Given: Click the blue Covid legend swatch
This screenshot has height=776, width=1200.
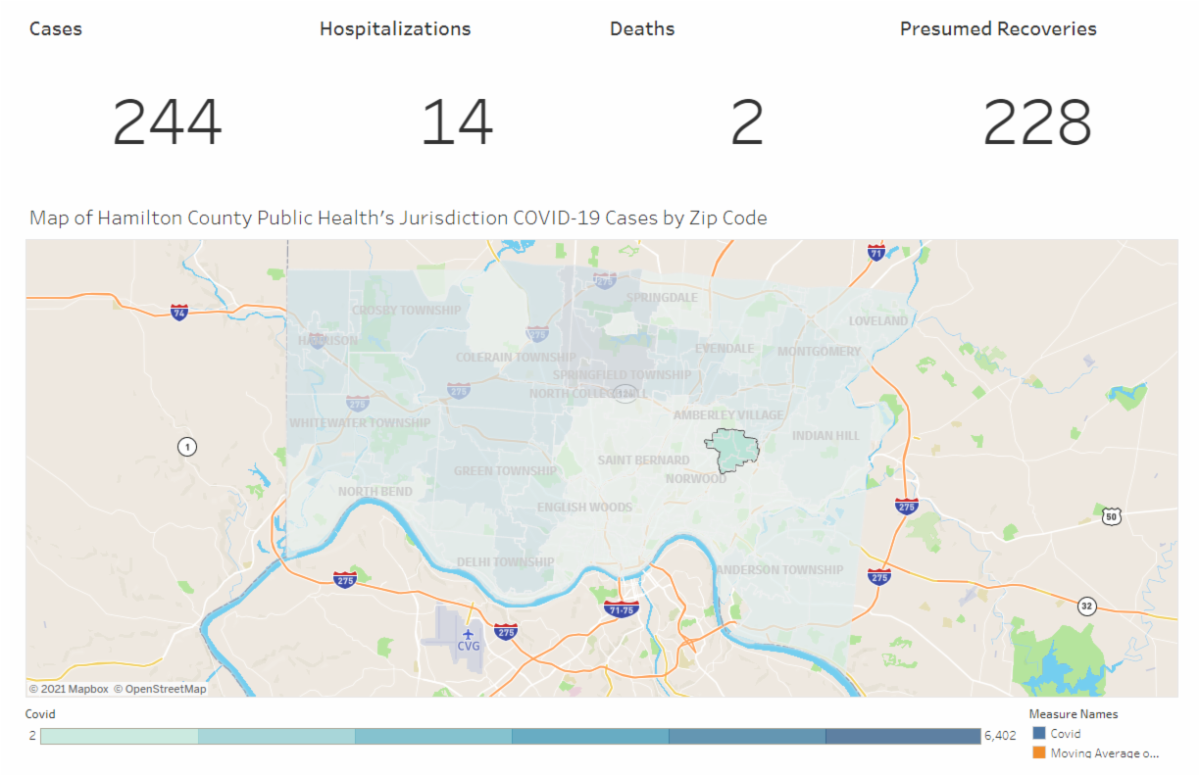Looking at the screenshot, I should 1038,734.
